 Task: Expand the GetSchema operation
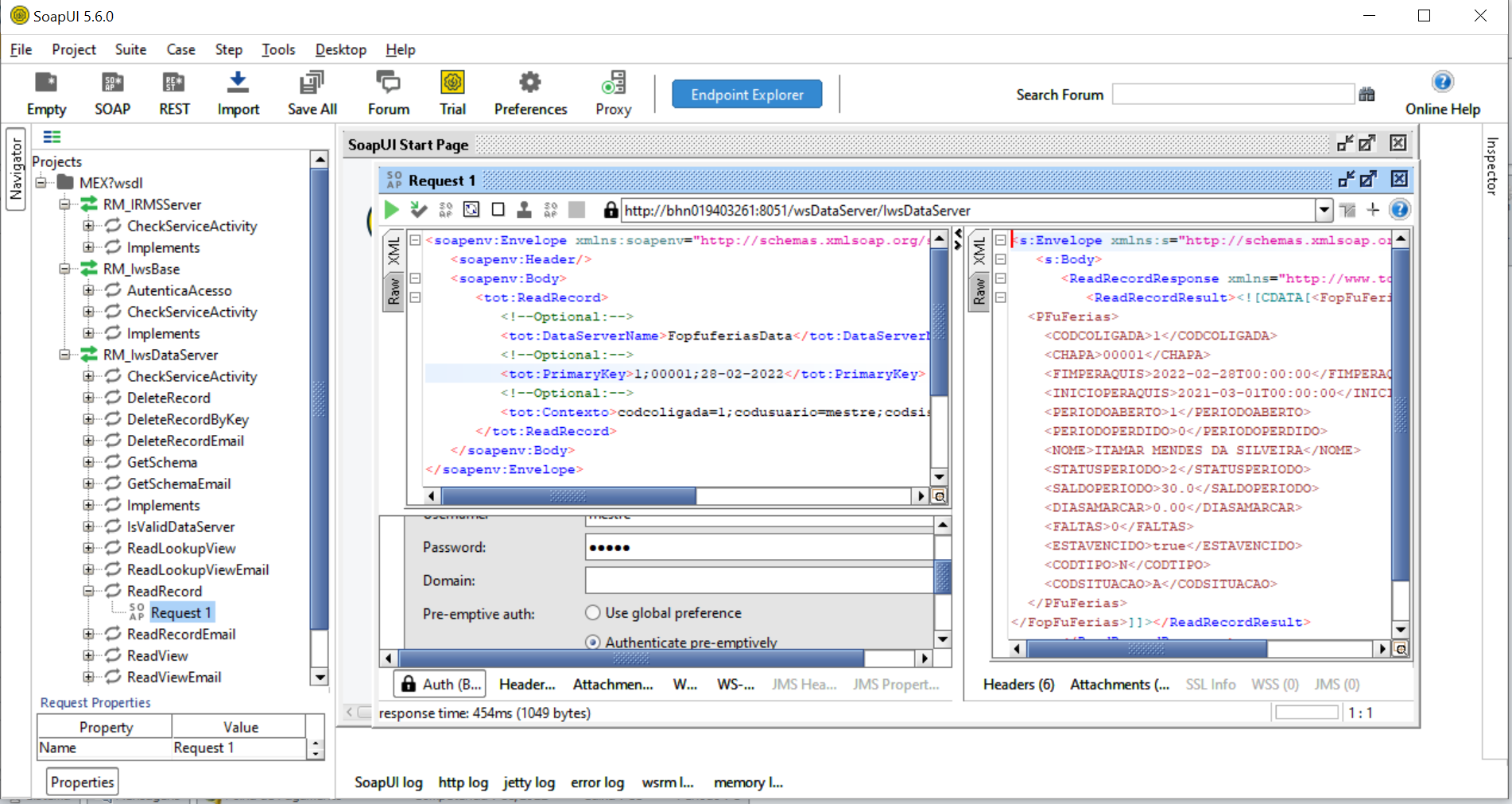[x=88, y=461]
